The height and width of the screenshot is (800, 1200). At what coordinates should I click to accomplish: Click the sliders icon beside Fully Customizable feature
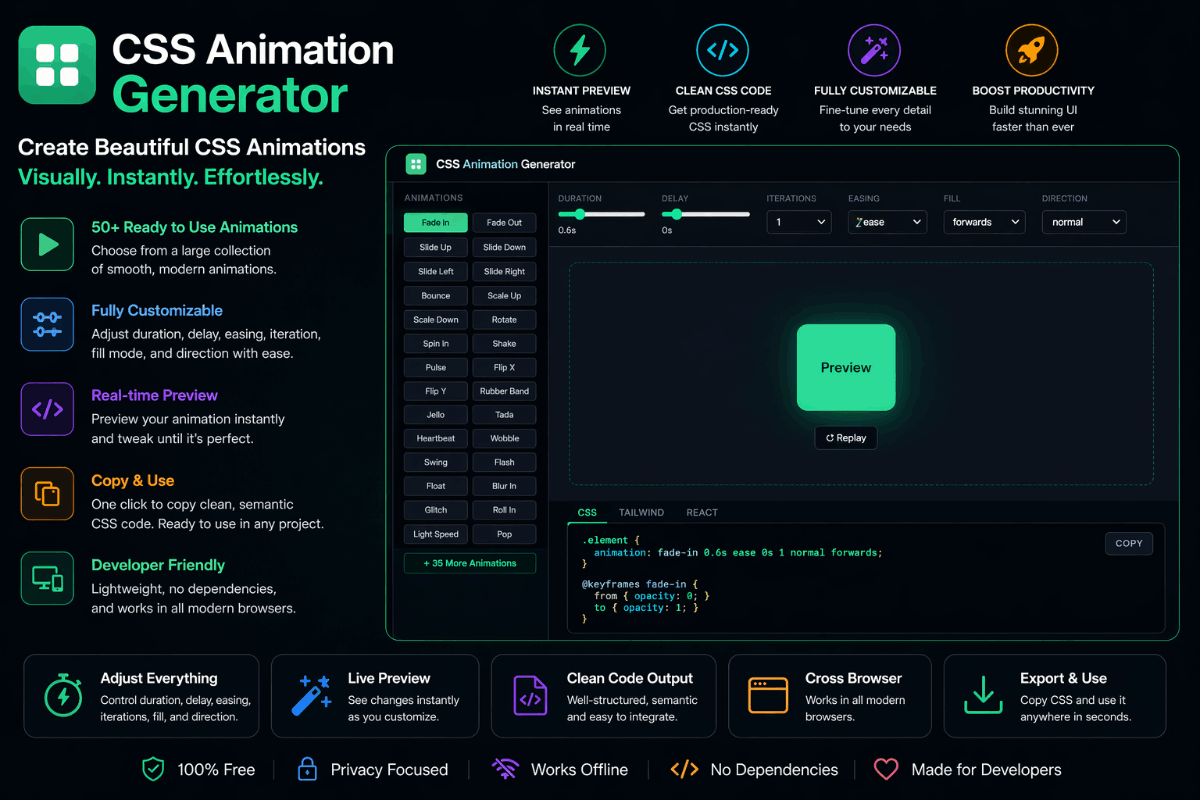pos(48,324)
